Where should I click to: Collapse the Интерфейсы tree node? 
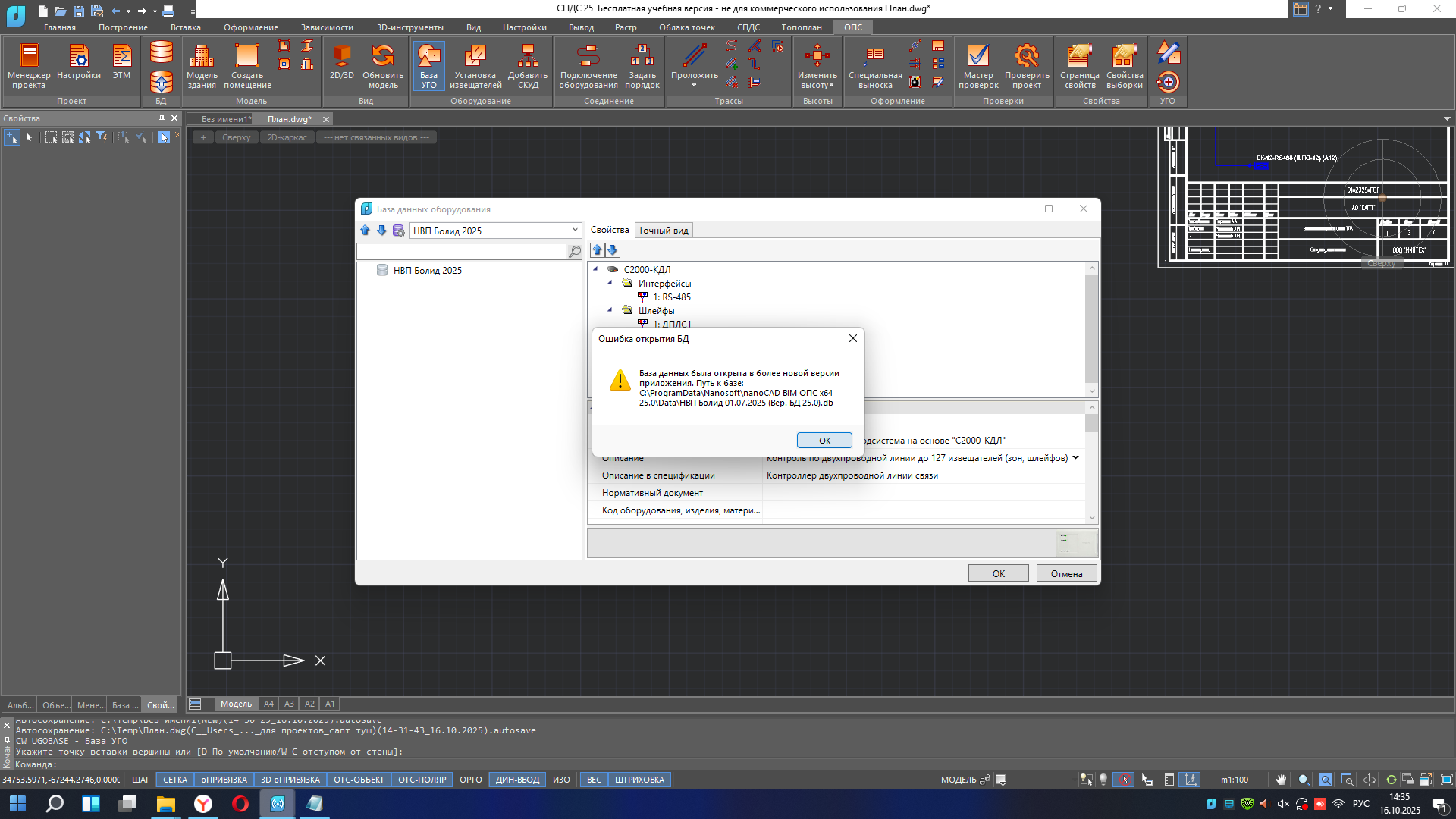click(610, 283)
